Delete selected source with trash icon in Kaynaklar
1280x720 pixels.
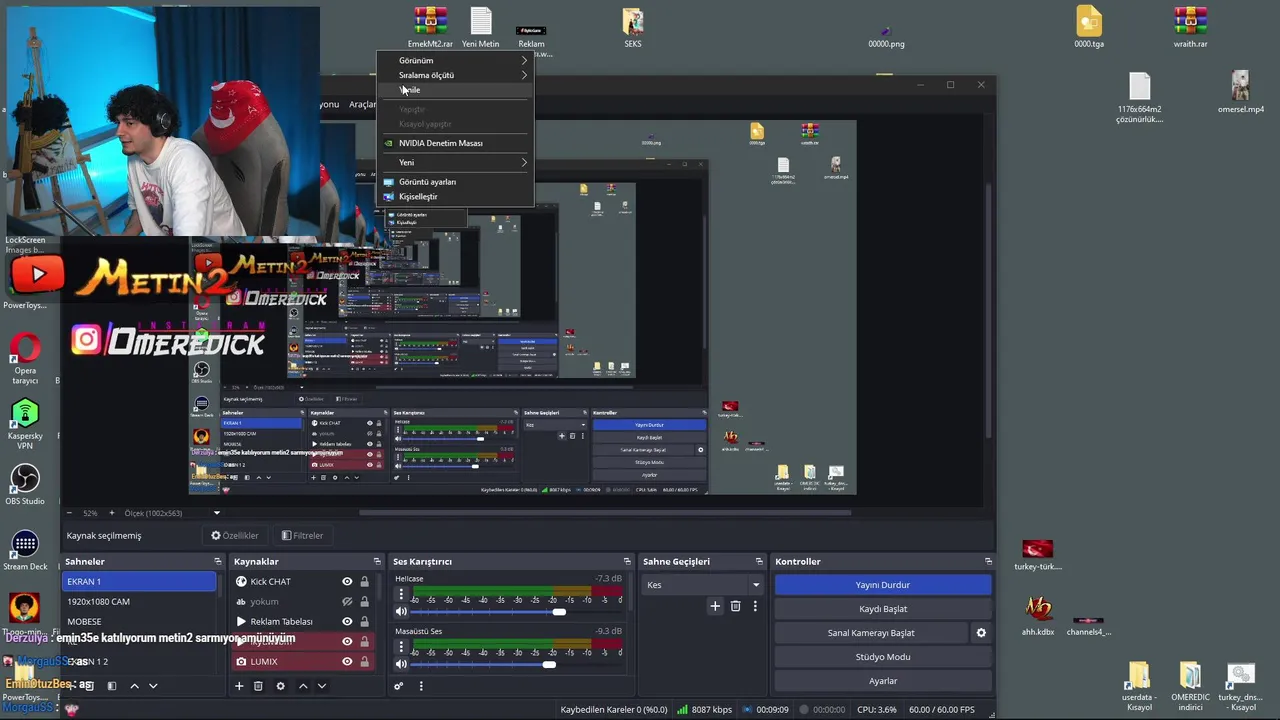click(258, 686)
